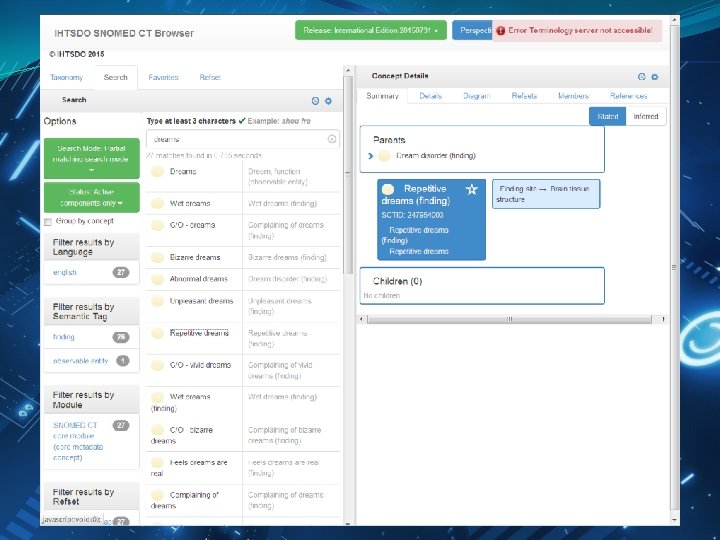
Task: Open the Taxonomy tab
Action: 67,78
